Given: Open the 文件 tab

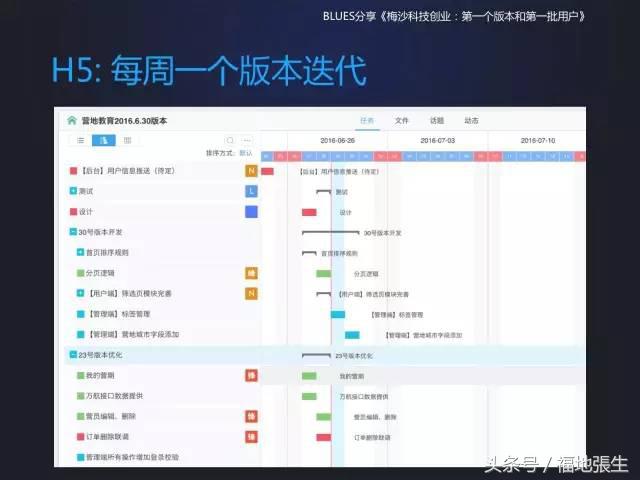Looking at the screenshot, I should [x=402, y=120].
